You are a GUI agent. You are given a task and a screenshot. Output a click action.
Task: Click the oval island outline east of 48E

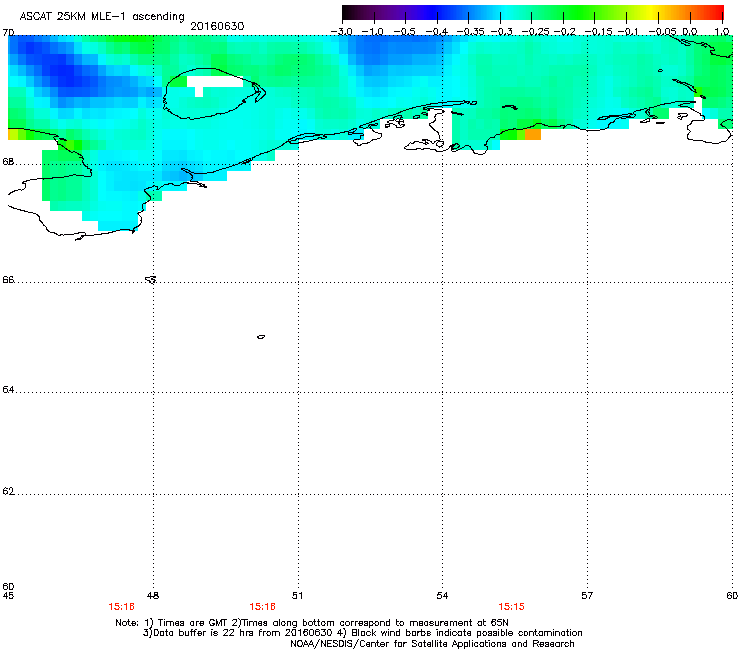214,93
